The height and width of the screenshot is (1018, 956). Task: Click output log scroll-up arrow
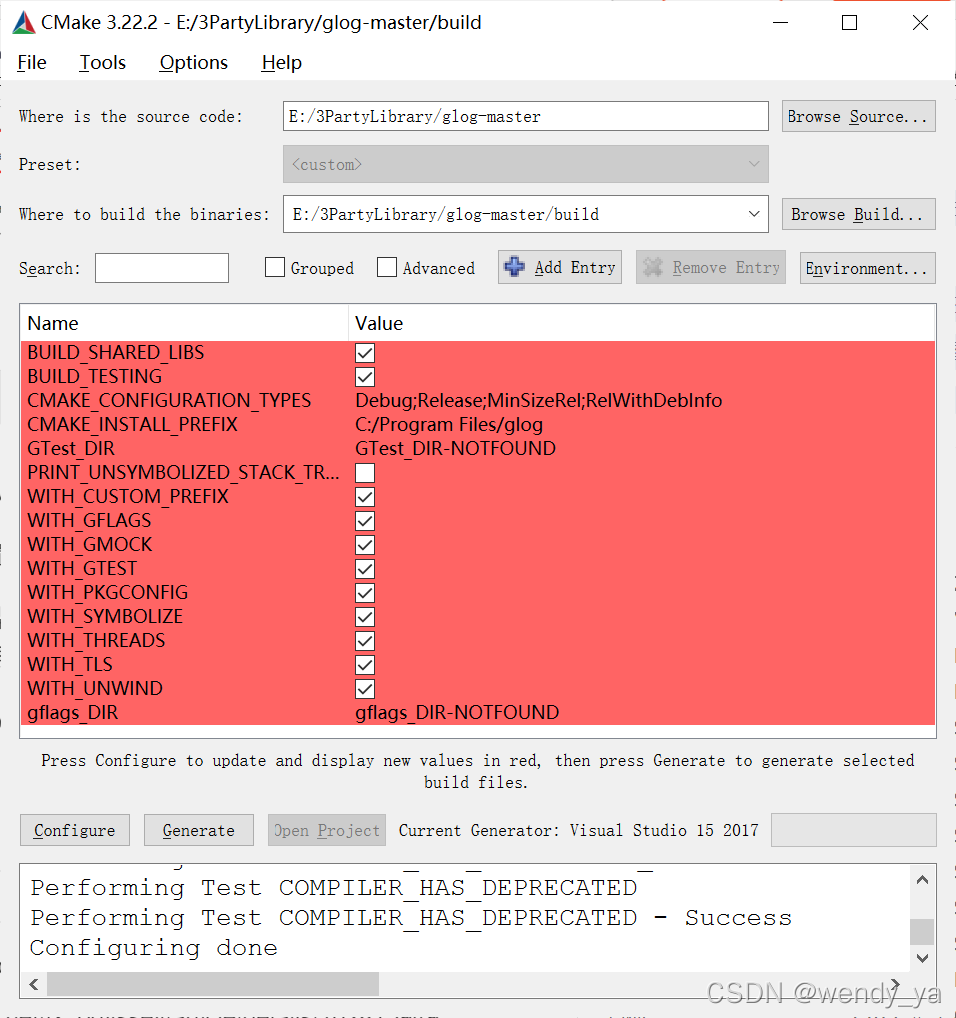pos(922,880)
